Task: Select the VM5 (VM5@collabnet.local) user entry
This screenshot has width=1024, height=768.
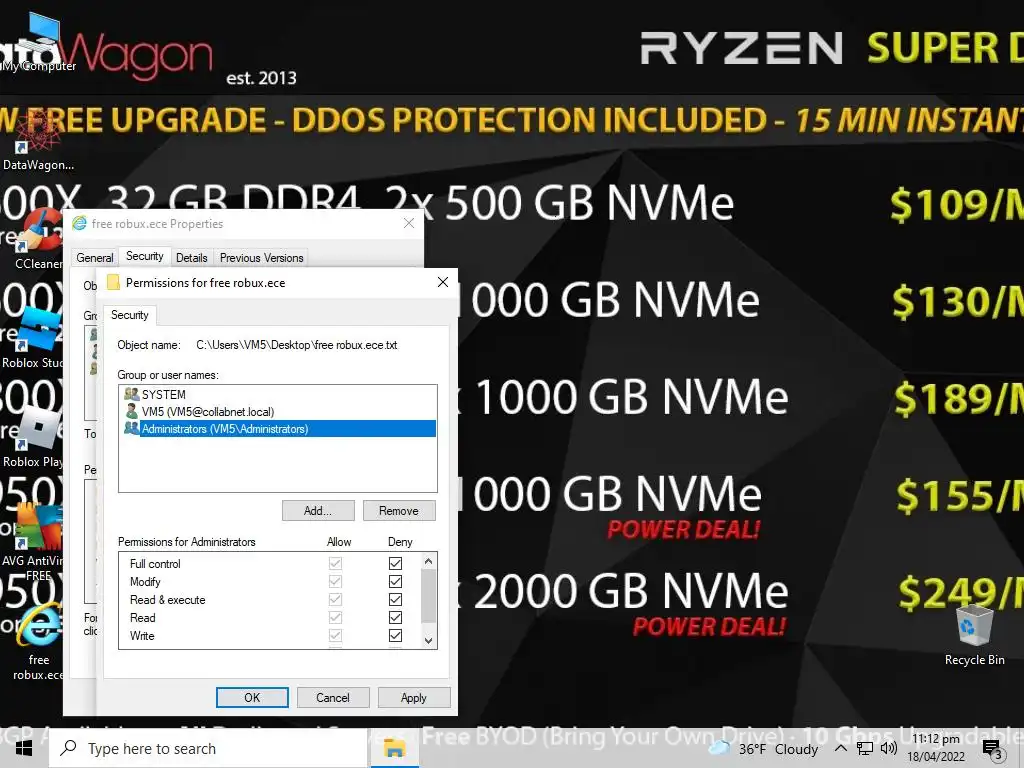Action: (x=278, y=411)
